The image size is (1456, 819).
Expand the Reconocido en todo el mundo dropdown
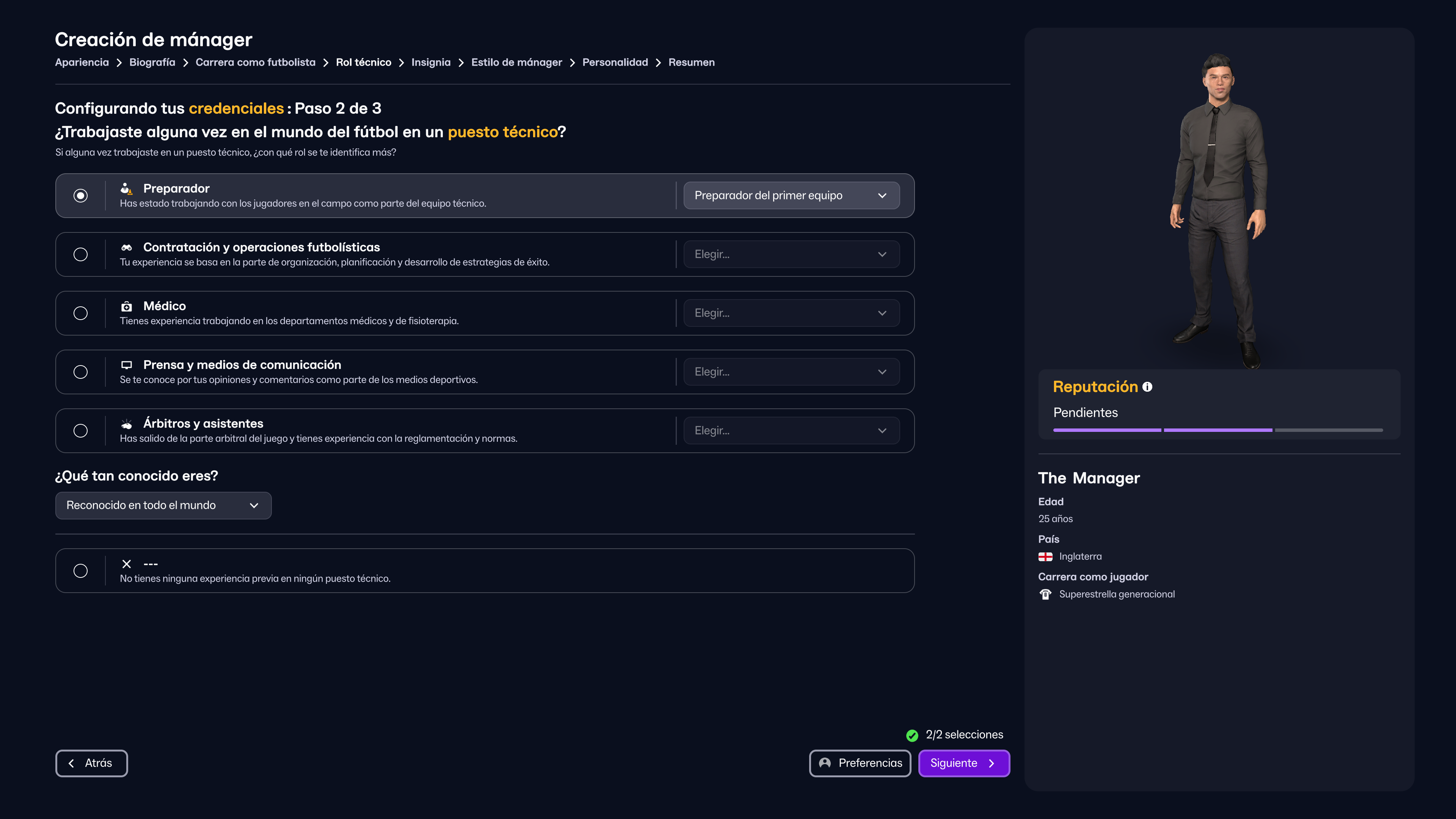[x=163, y=505]
